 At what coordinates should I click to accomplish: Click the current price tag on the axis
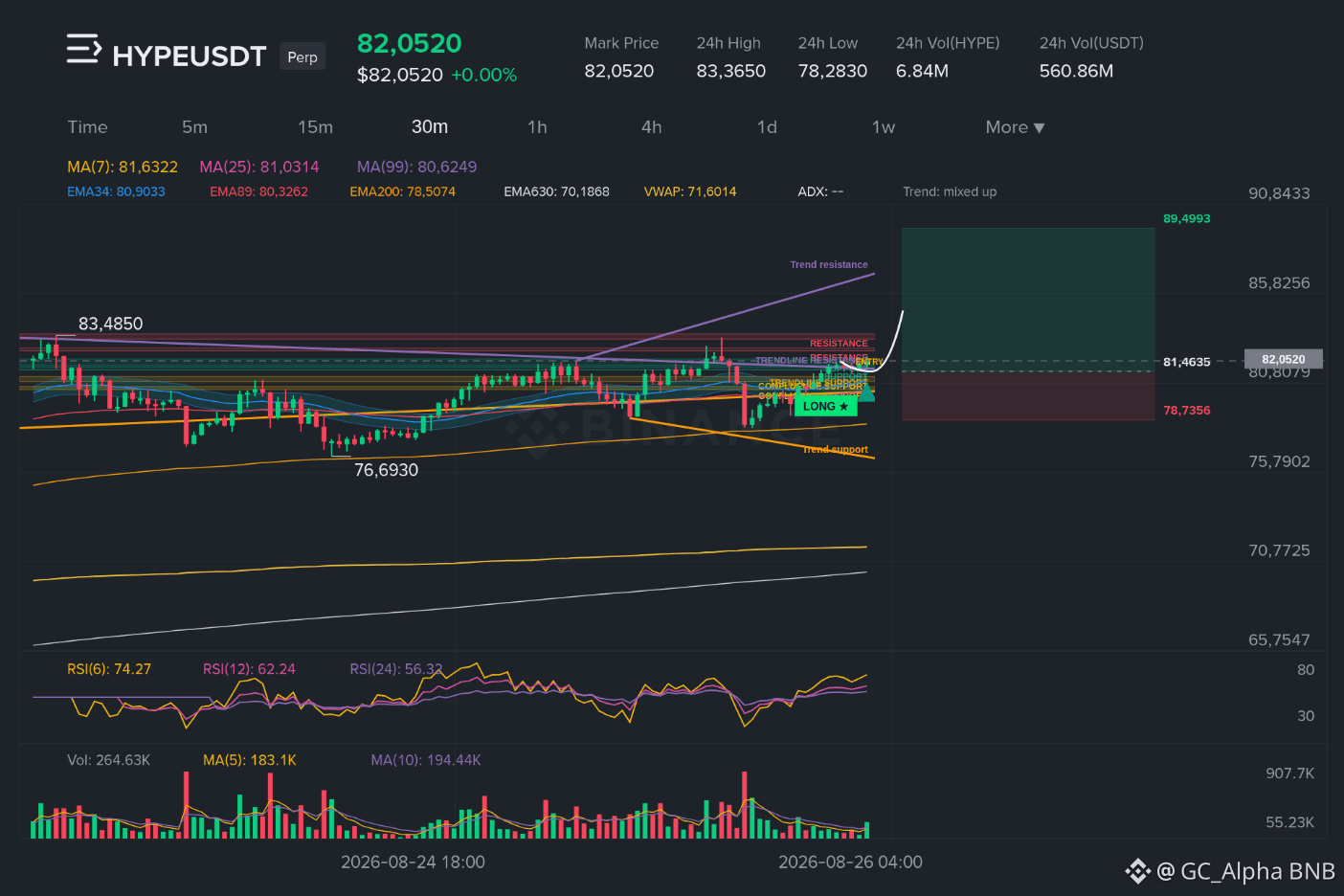tap(1283, 359)
